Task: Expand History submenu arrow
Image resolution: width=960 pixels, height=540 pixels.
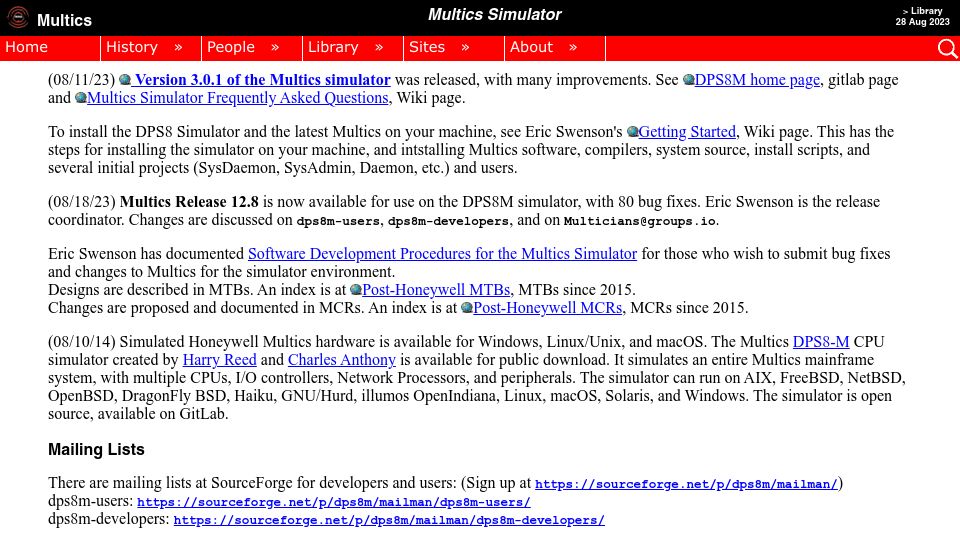Action: click(x=178, y=47)
